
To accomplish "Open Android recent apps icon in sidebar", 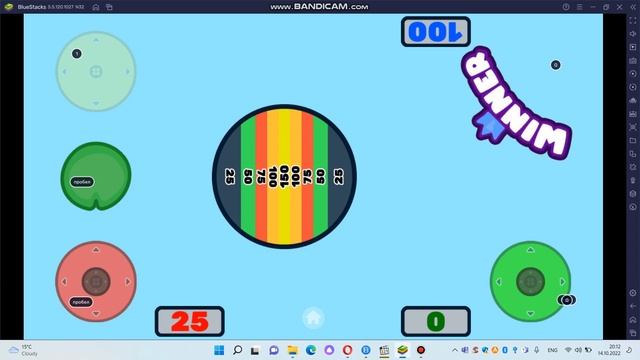I will [x=633, y=333].
